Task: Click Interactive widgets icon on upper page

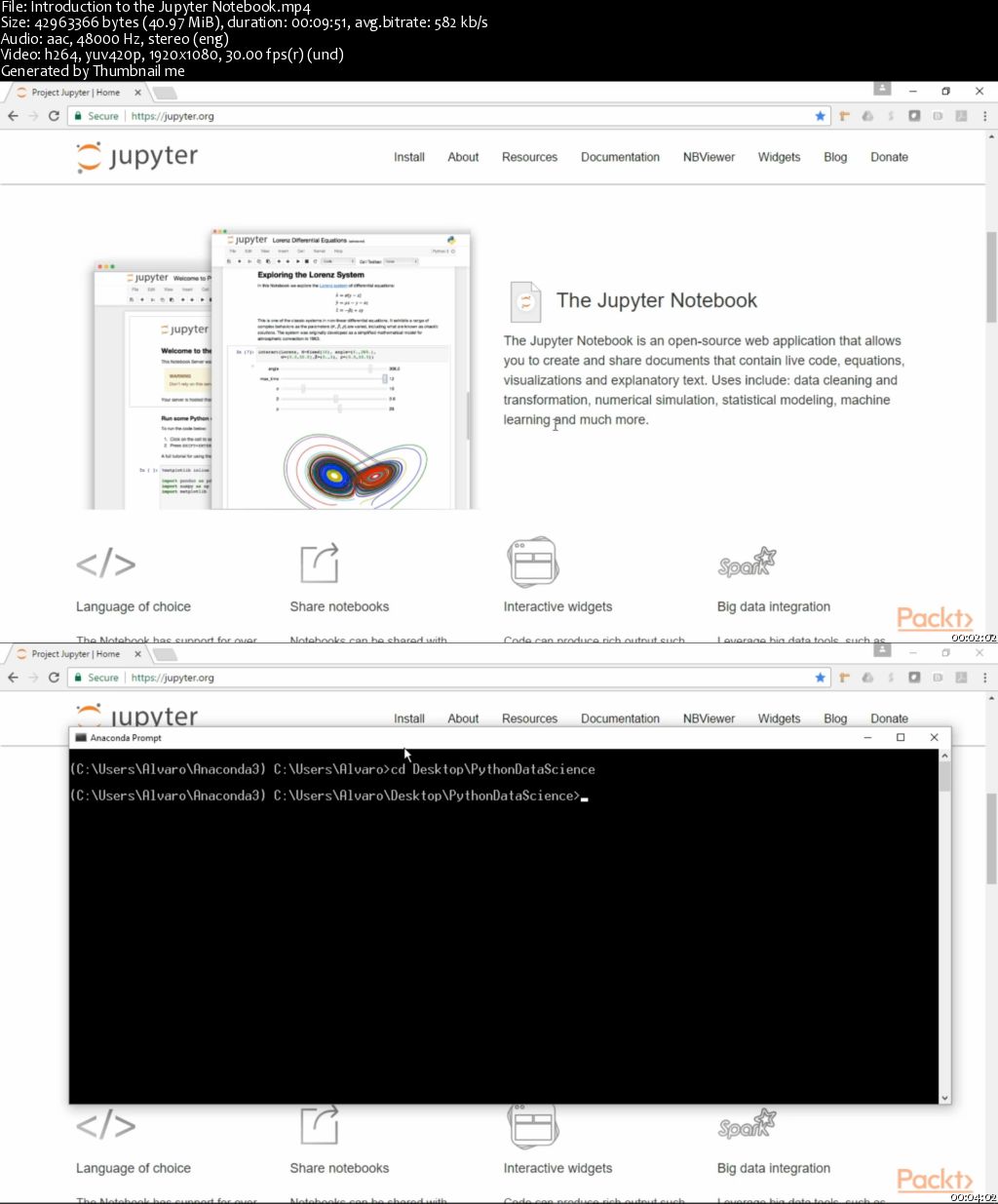Action: (532, 563)
